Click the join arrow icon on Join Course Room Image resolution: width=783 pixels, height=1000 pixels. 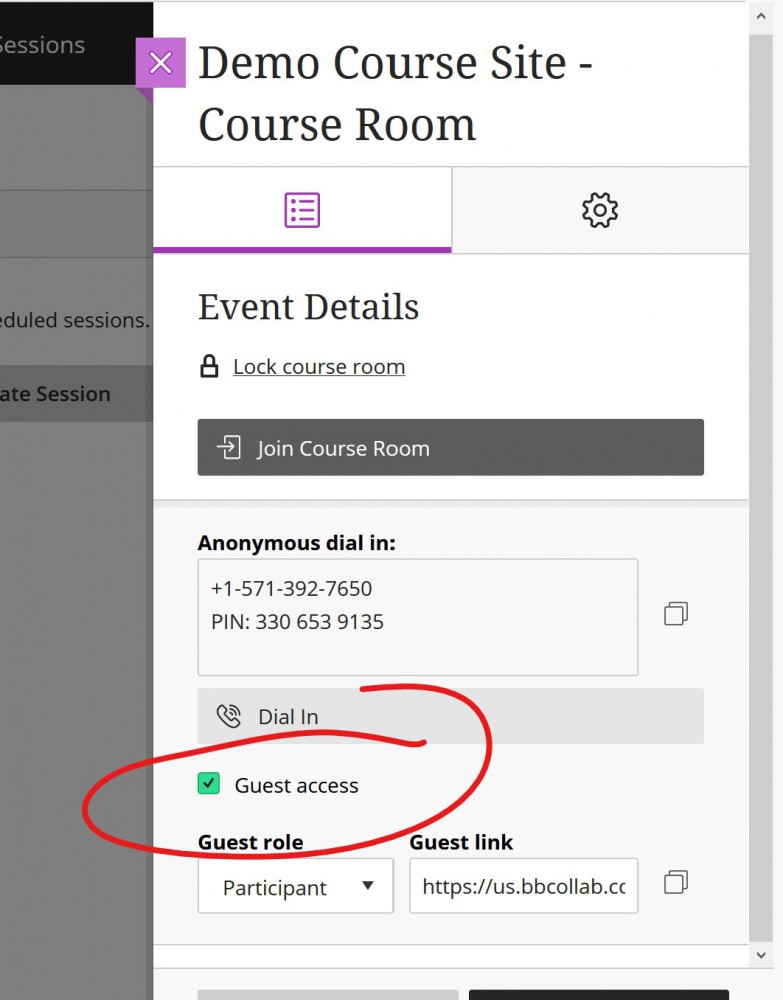point(226,447)
